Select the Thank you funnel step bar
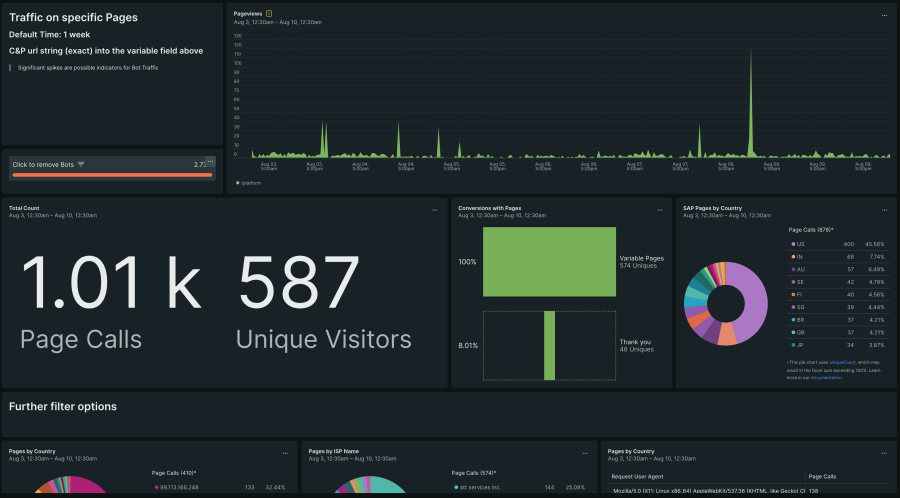The height and width of the screenshot is (498, 900). [549, 345]
